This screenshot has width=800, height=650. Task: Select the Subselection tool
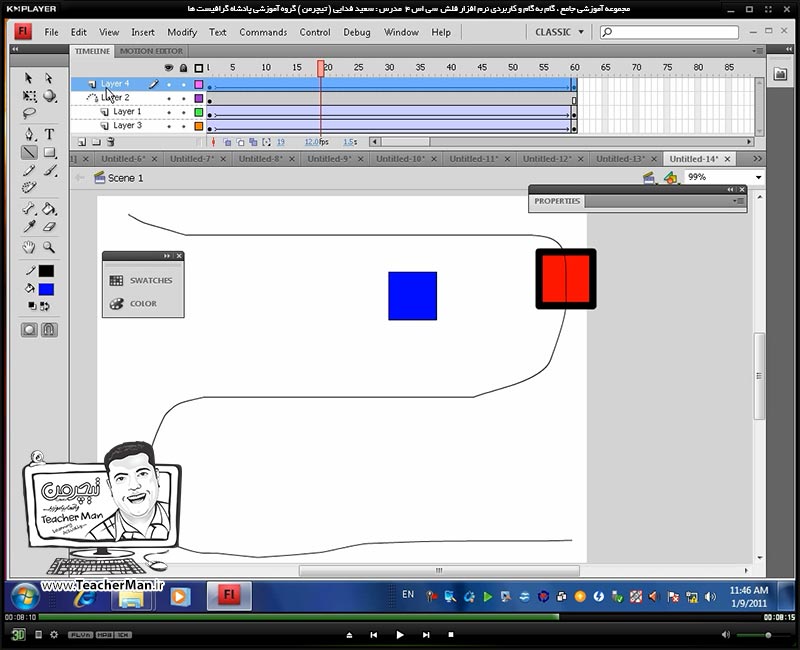[49, 78]
